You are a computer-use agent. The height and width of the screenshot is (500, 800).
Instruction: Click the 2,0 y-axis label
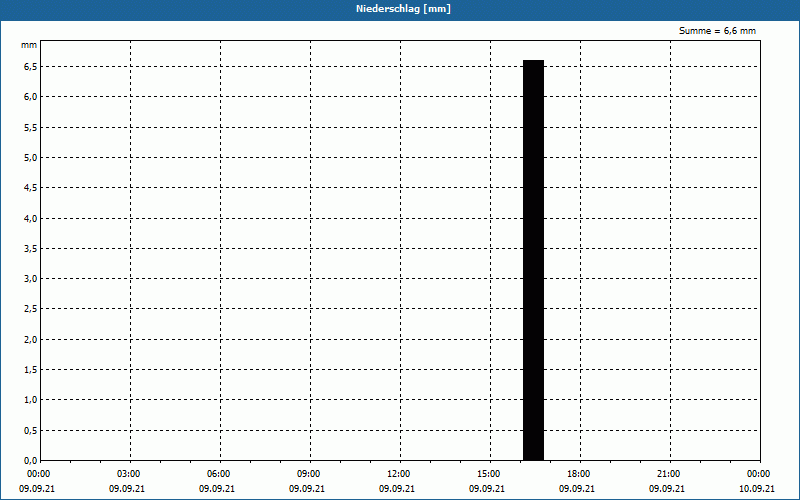tap(31, 339)
